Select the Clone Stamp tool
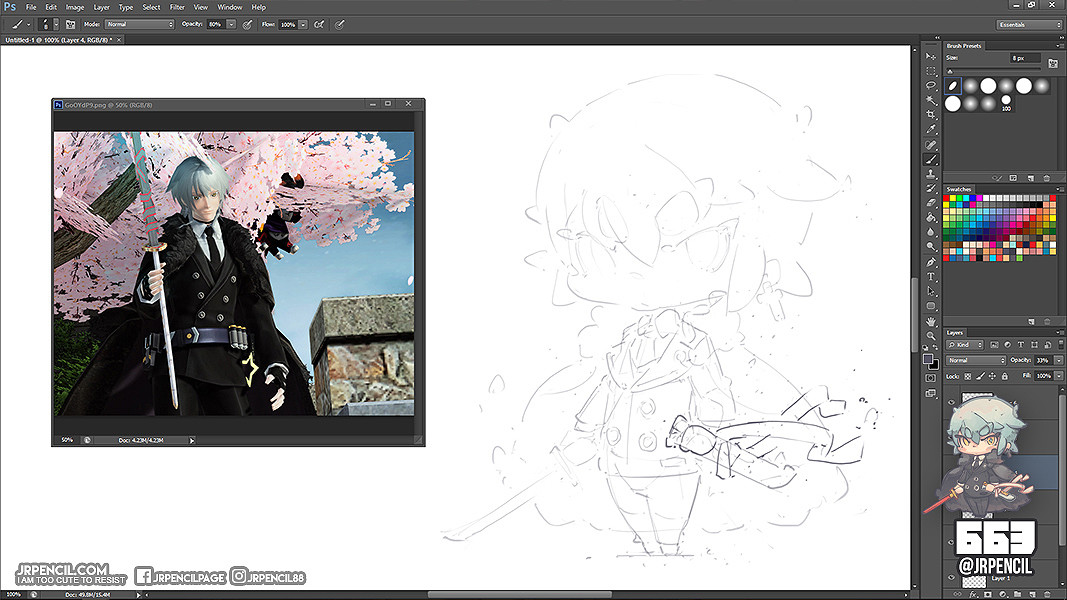 [x=931, y=174]
